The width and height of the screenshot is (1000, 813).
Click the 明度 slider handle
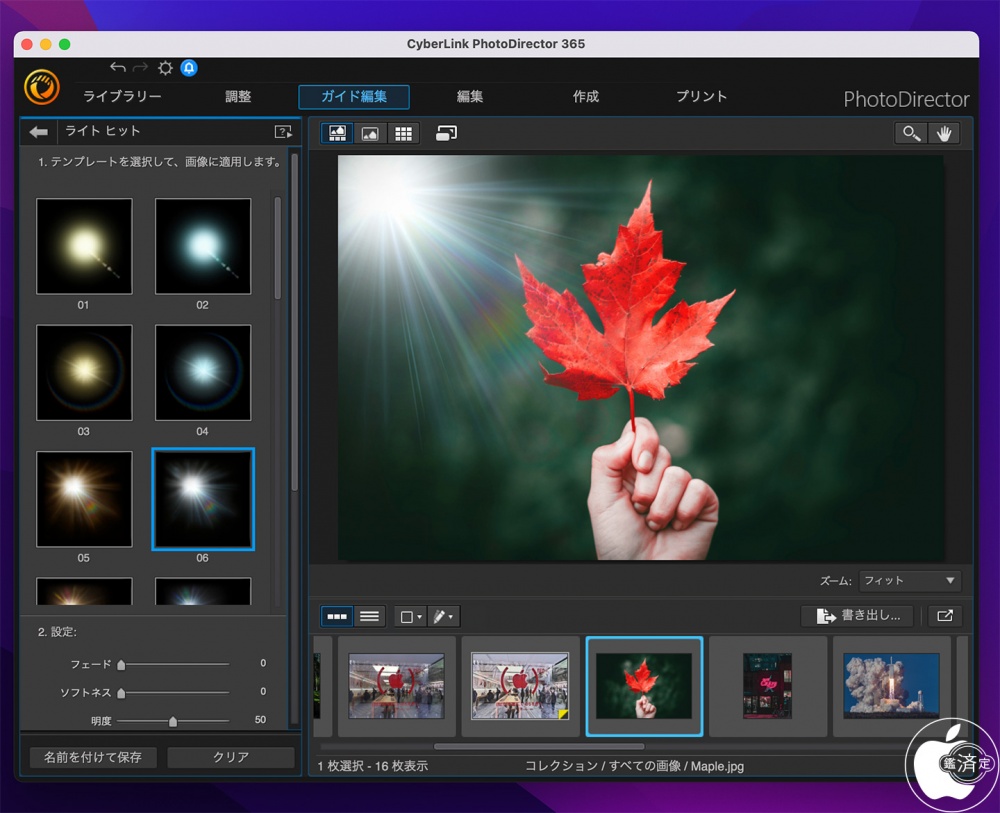(173, 720)
